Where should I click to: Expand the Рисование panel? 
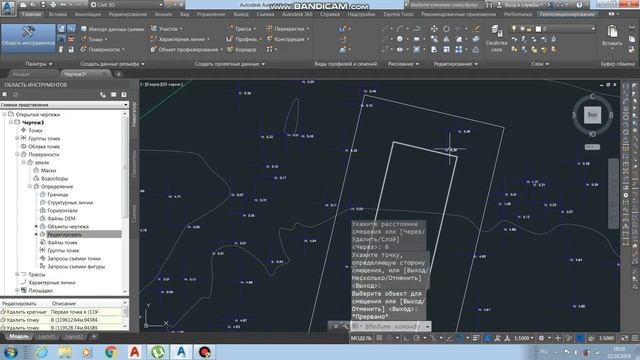404,64
